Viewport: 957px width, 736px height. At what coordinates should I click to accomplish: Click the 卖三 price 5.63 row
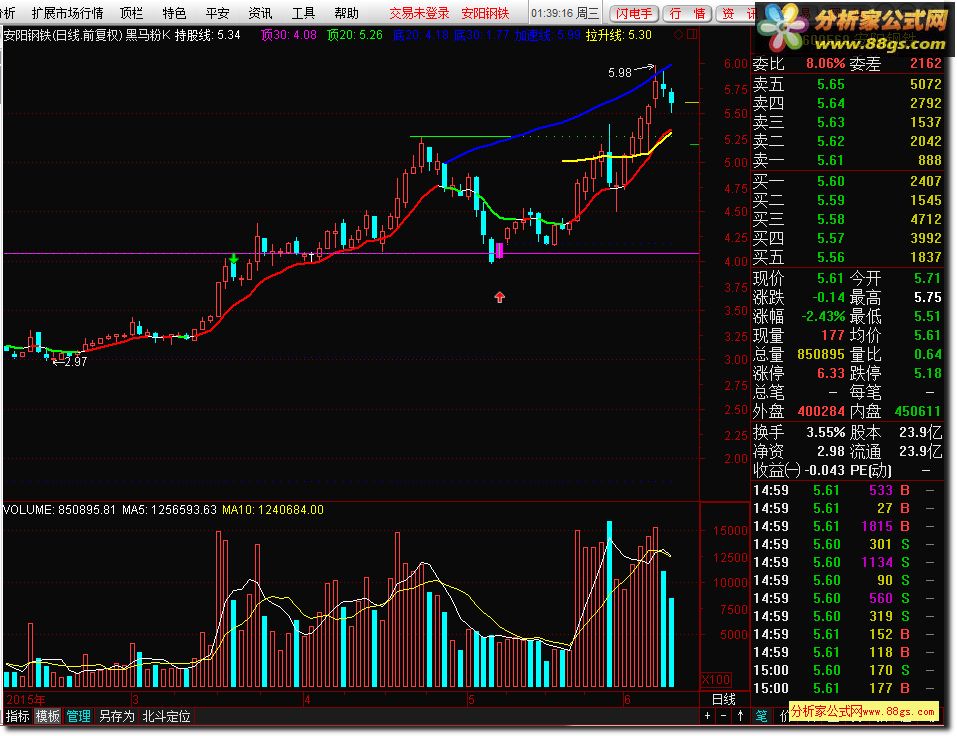[x=847, y=122]
